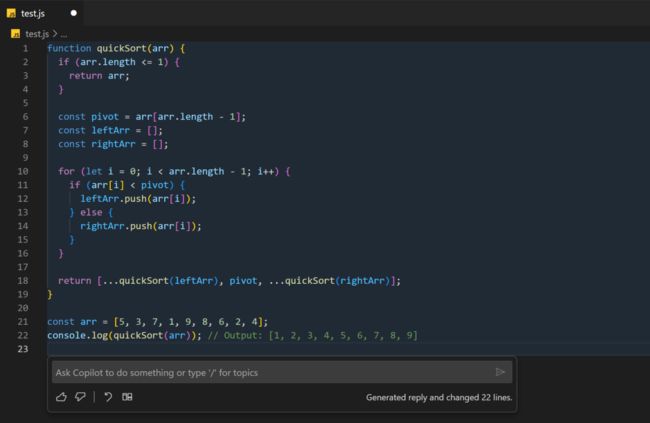This screenshot has height=423, width=650.
Task: Click line number 10 in gutter
Action: tap(23, 171)
